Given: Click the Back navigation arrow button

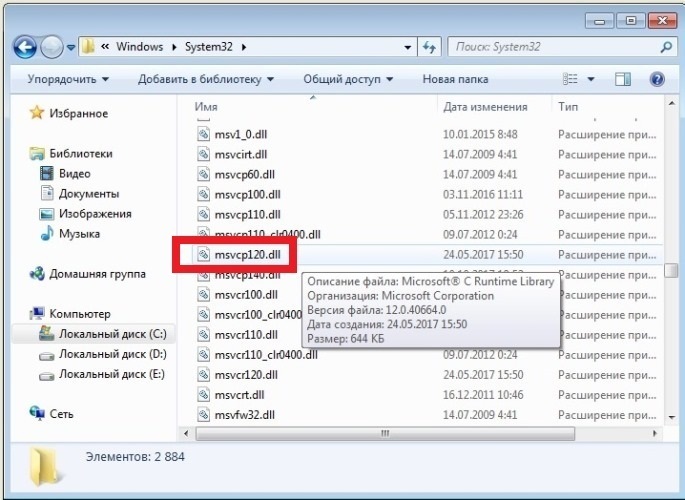Looking at the screenshot, I should [26, 46].
